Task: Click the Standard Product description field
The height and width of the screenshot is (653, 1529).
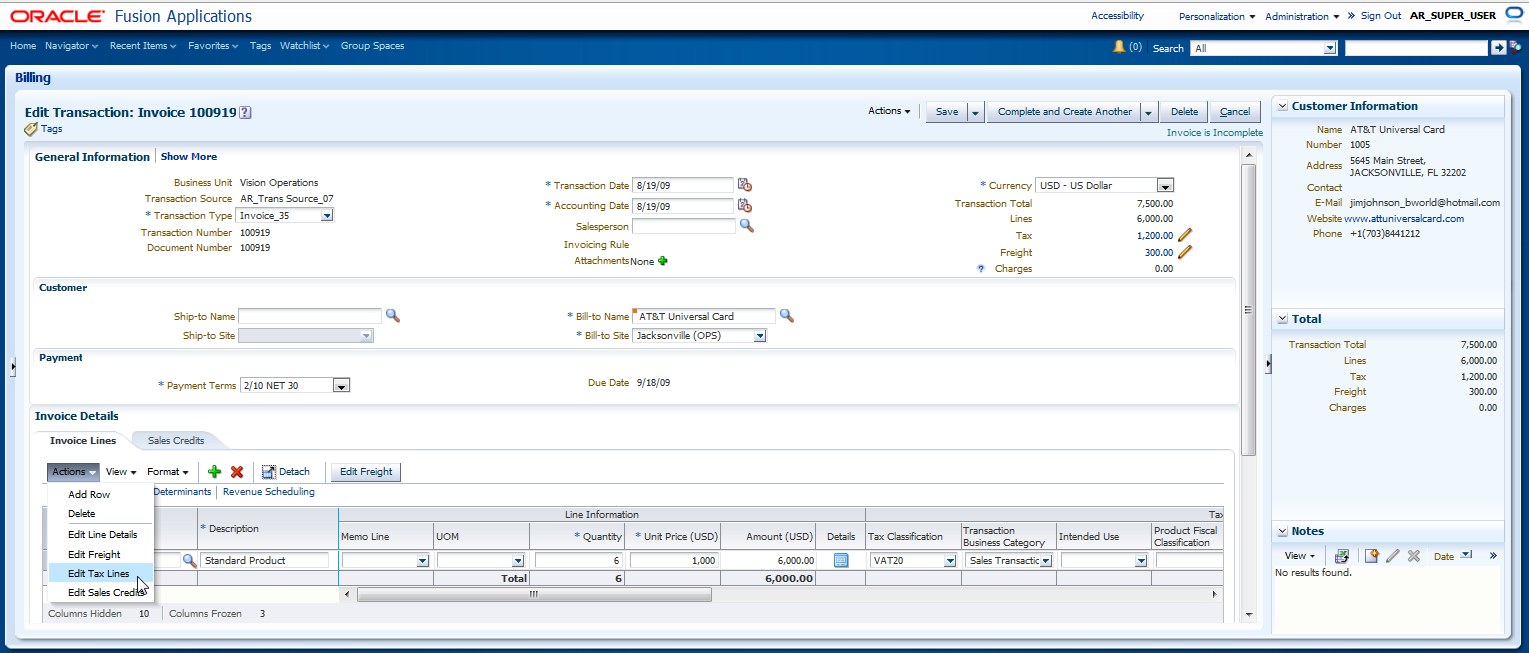Action: pyautogui.click(x=265, y=561)
